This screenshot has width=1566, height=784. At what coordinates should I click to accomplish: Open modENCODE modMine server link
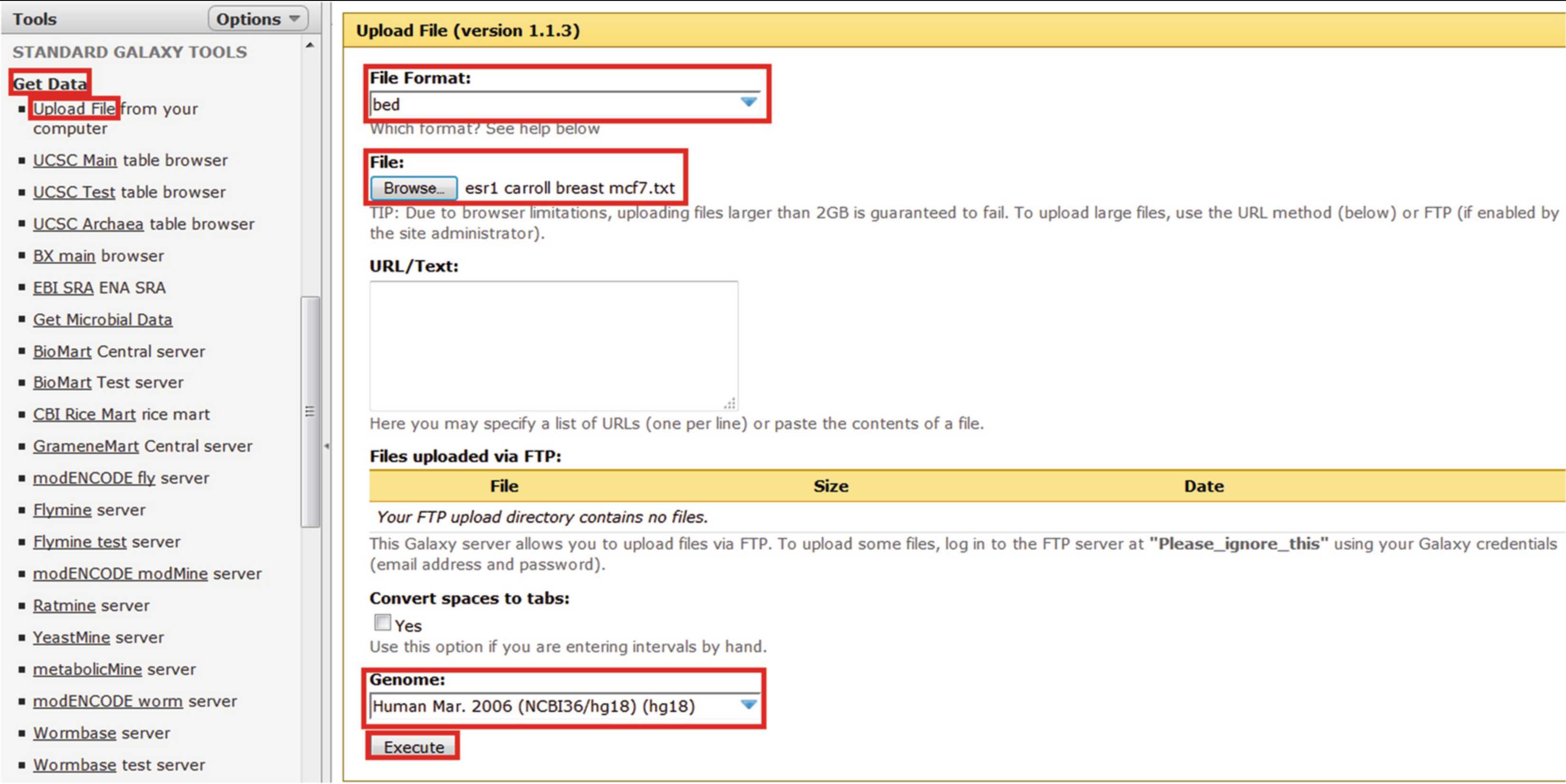click(x=120, y=574)
